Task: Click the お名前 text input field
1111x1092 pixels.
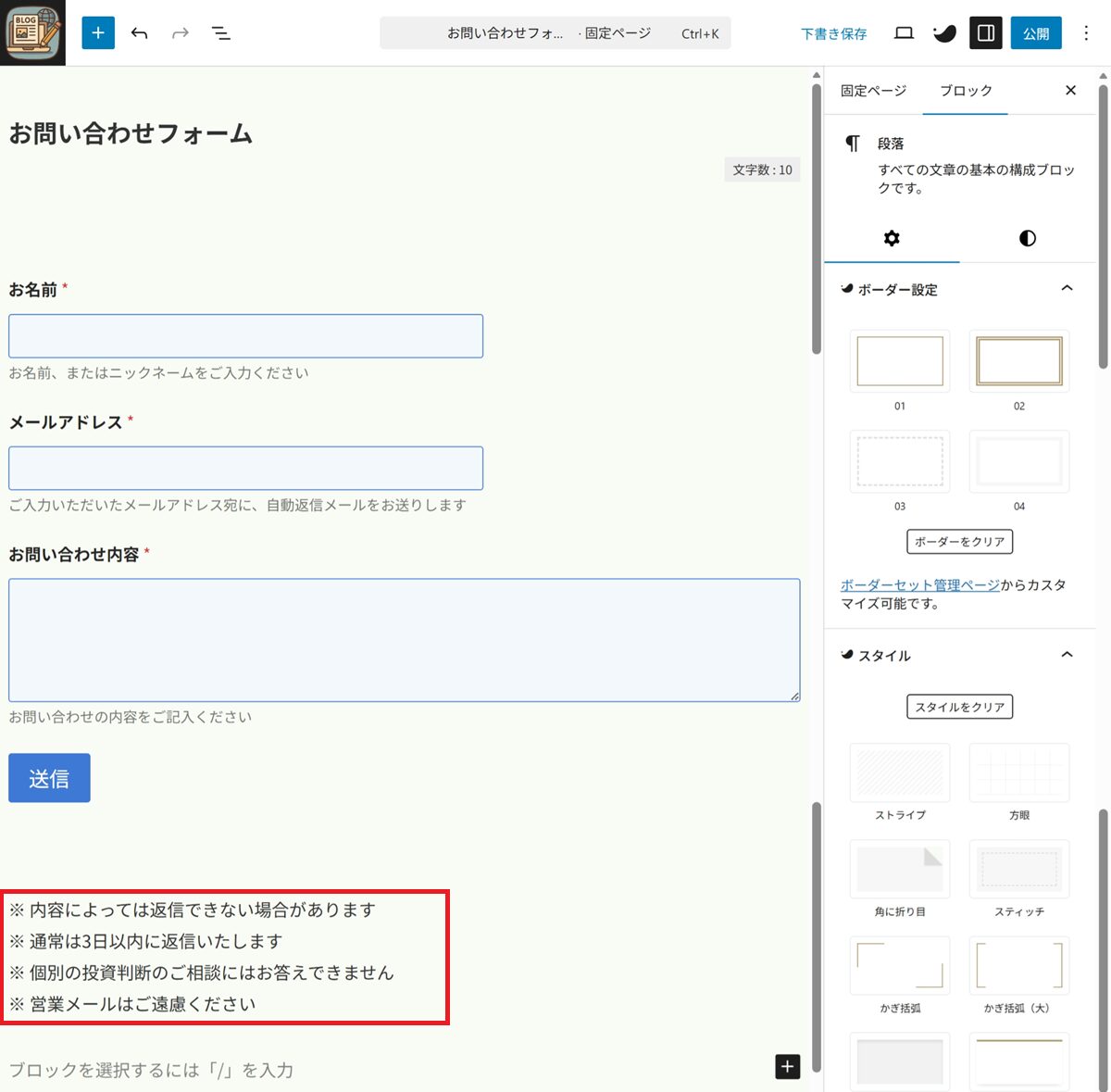Action: point(245,336)
